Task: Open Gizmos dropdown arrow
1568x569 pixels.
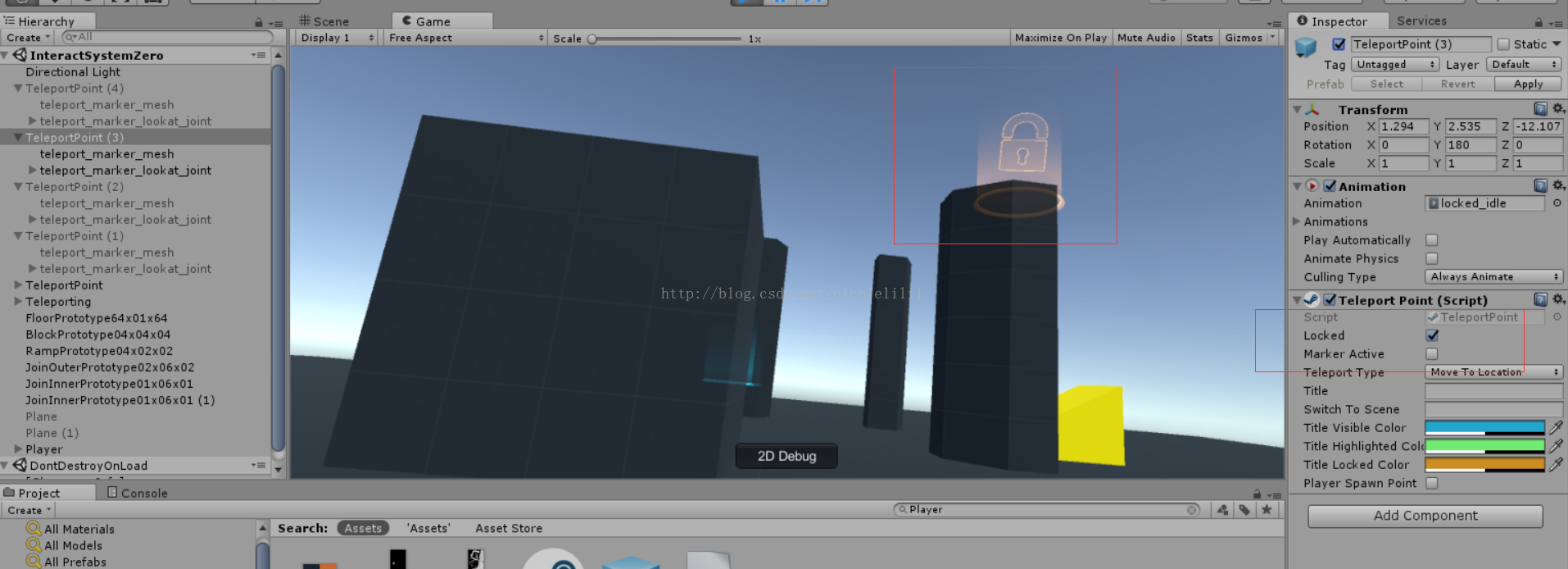Action: point(1272,38)
